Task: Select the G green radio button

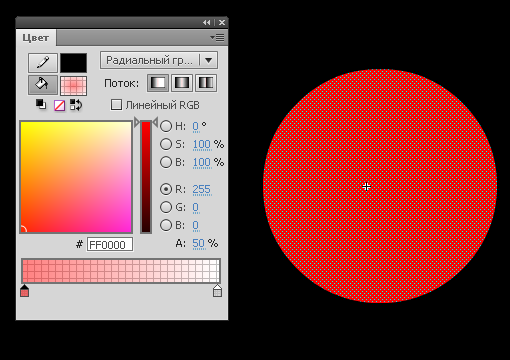Action: (x=166, y=207)
